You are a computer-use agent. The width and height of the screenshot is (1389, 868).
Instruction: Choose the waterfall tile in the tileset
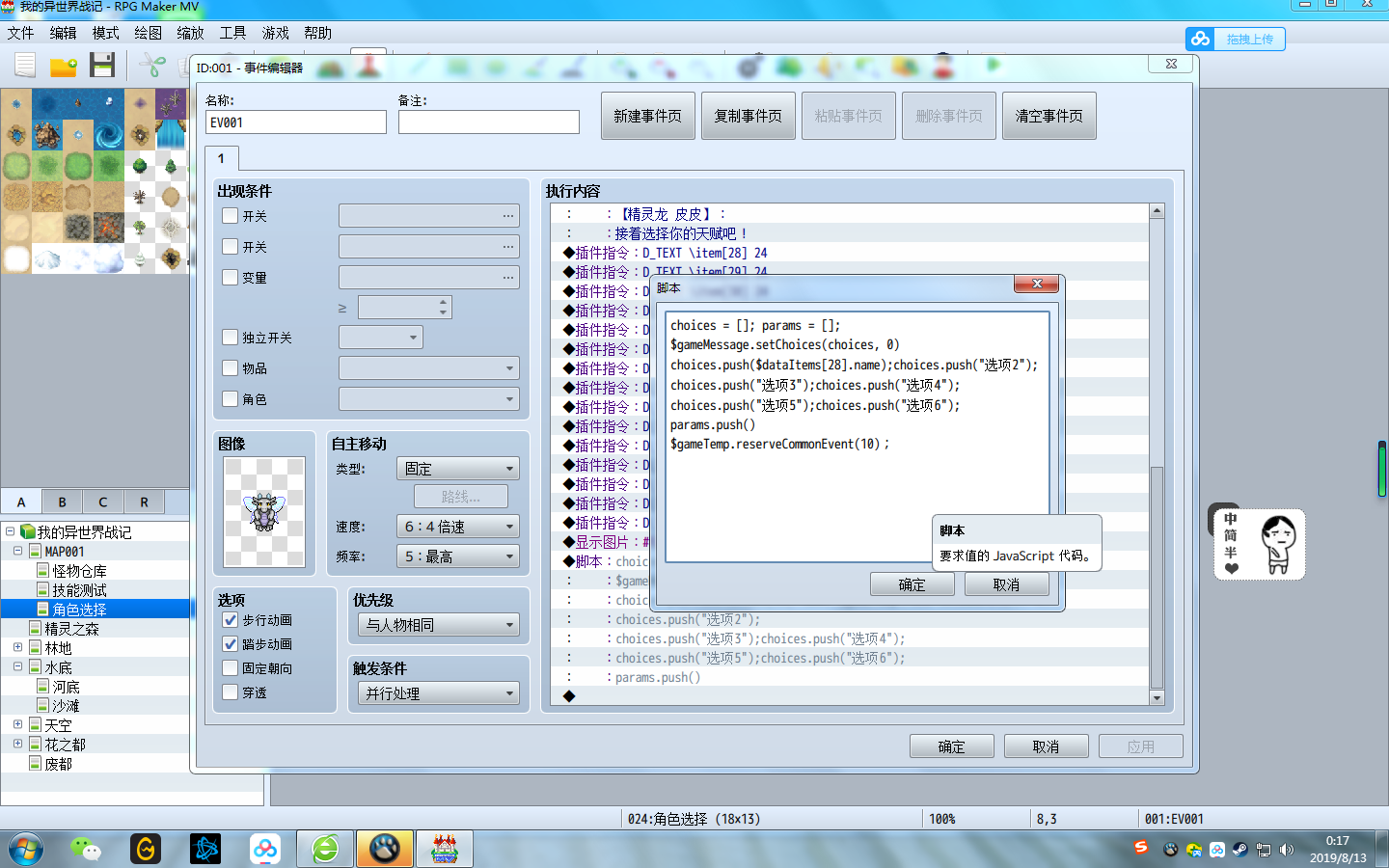171,134
